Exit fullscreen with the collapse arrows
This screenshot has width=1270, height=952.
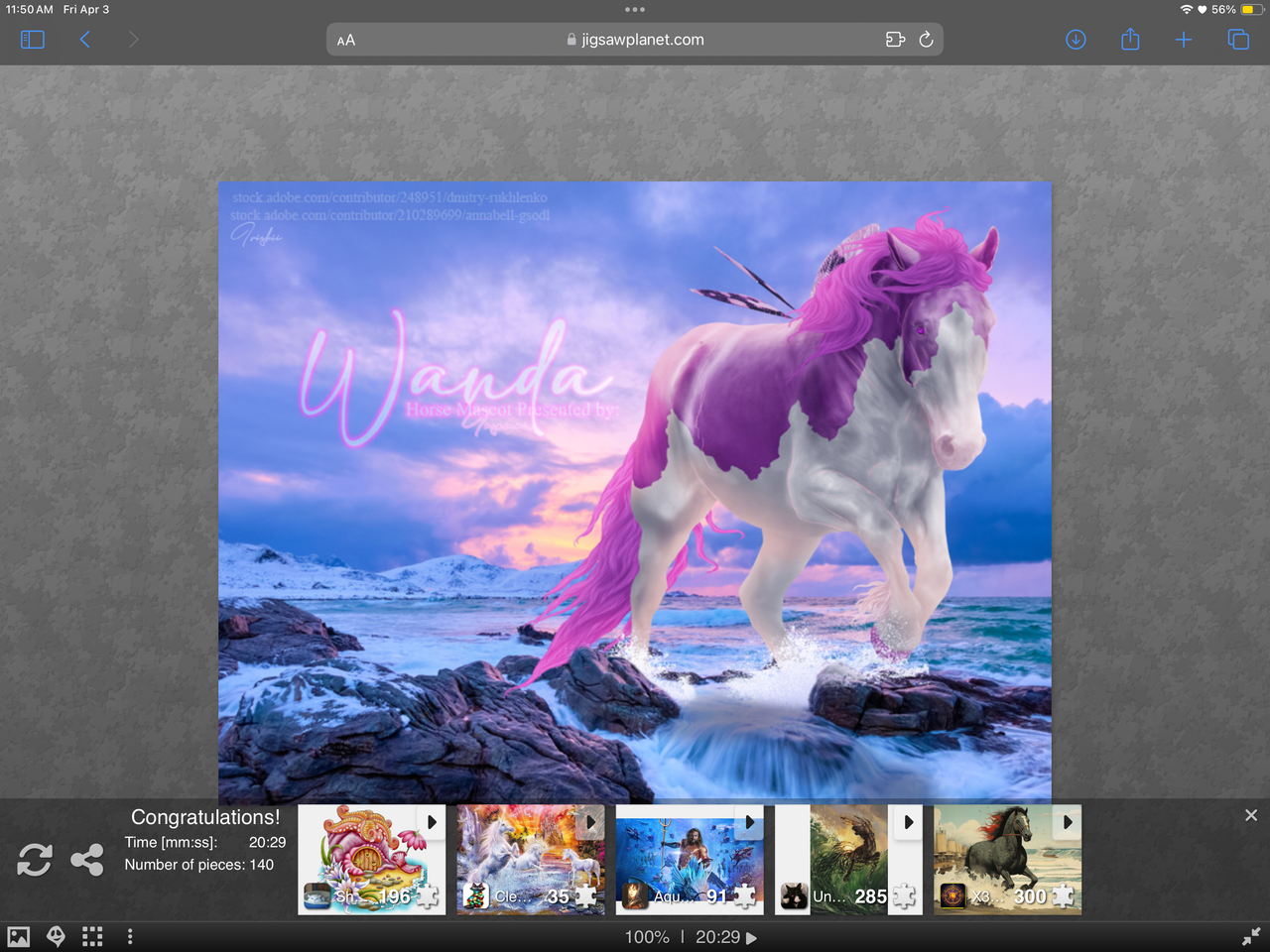(1251, 936)
